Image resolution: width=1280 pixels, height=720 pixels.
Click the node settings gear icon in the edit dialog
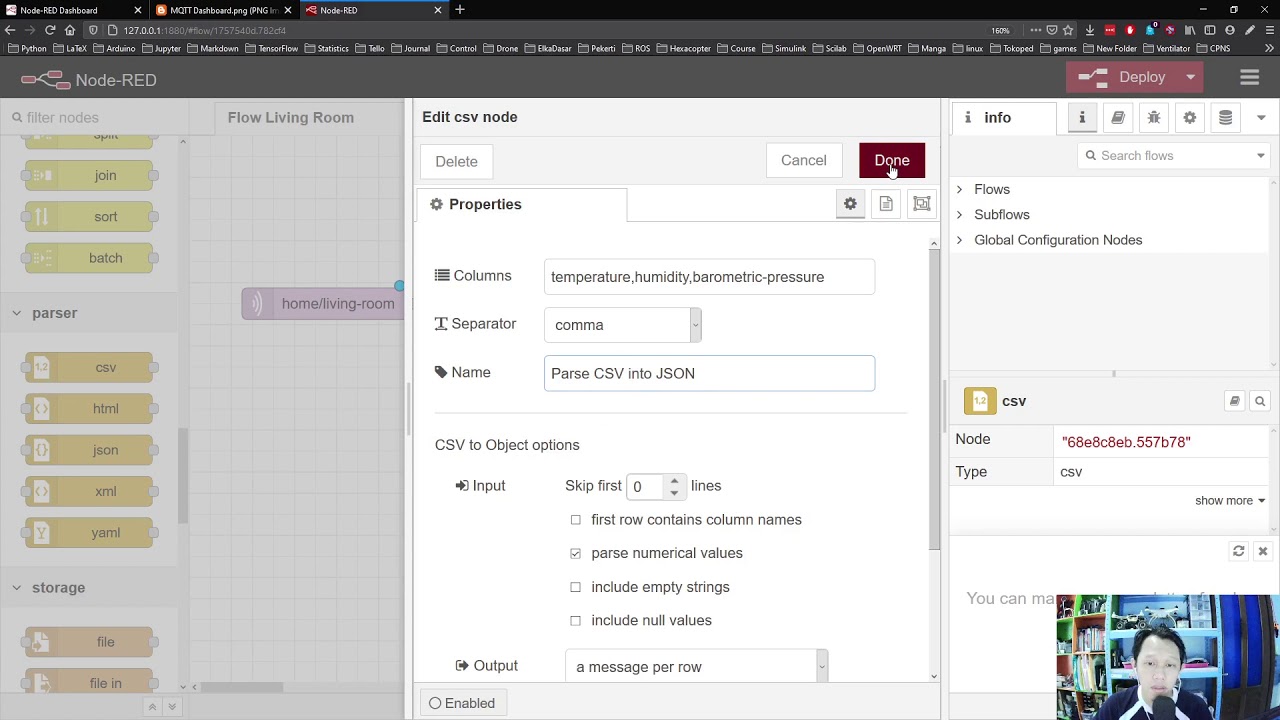click(x=850, y=204)
